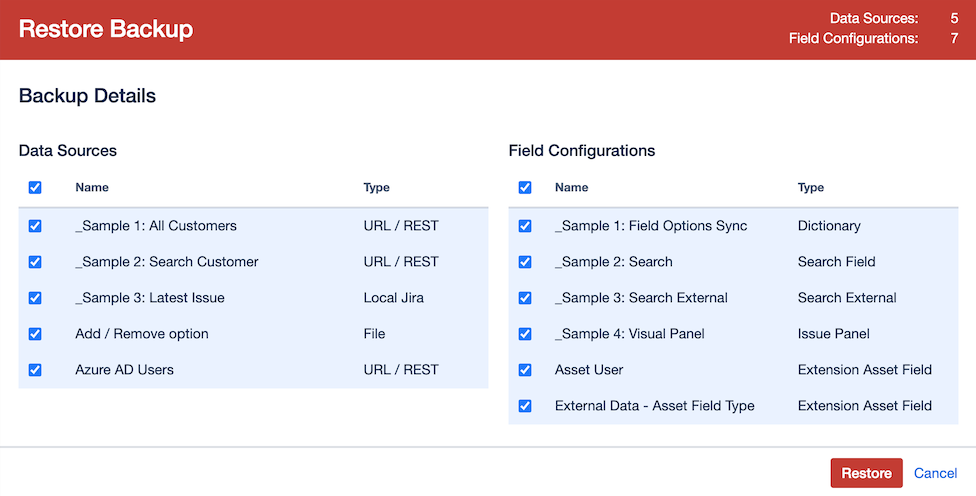Uncheck the '_Sample 2: Search Customer' checkbox
The height and width of the screenshot is (496, 976).
(35, 262)
